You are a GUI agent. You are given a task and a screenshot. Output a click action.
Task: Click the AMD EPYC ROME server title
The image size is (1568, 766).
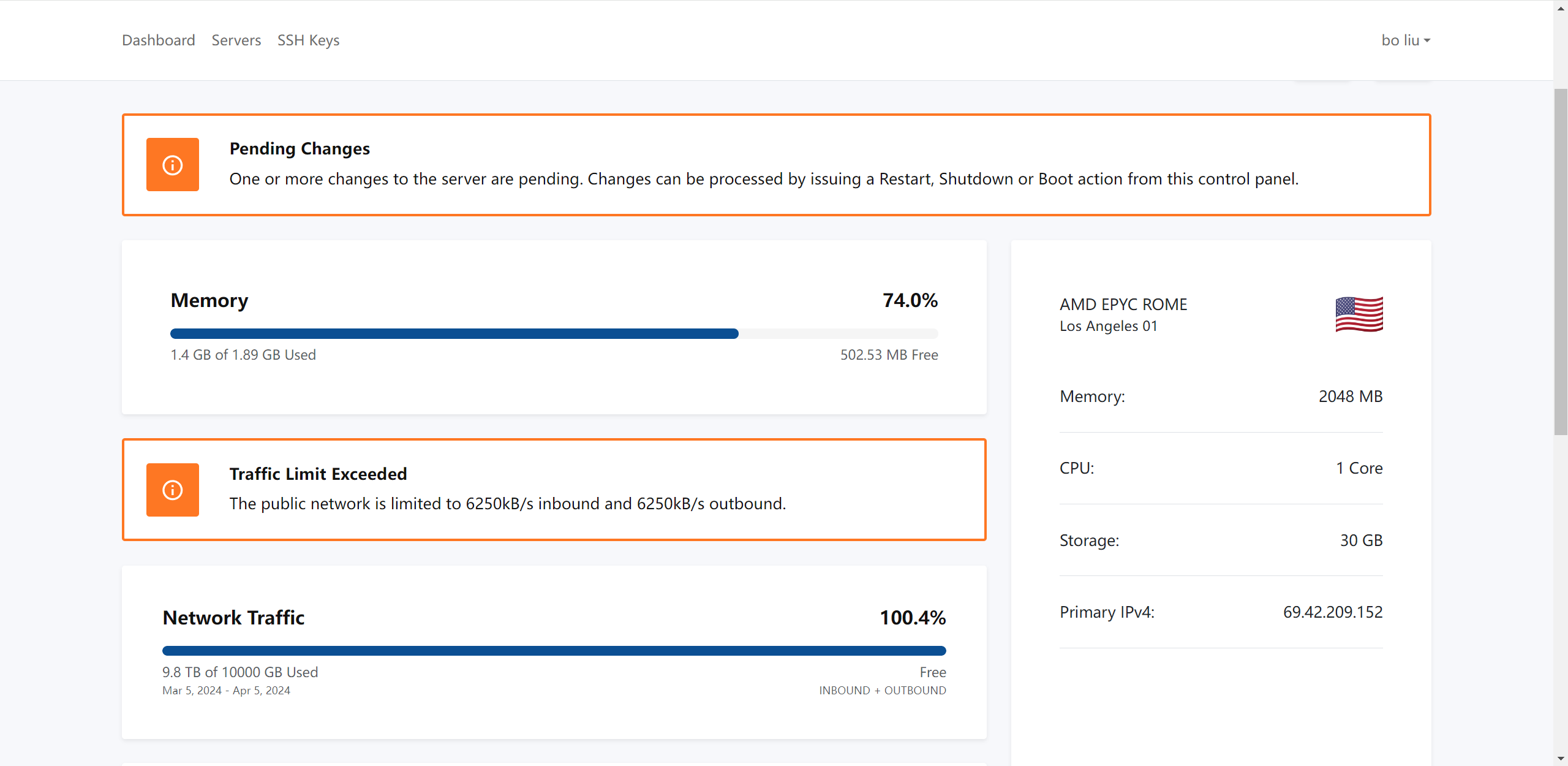coord(1123,305)
